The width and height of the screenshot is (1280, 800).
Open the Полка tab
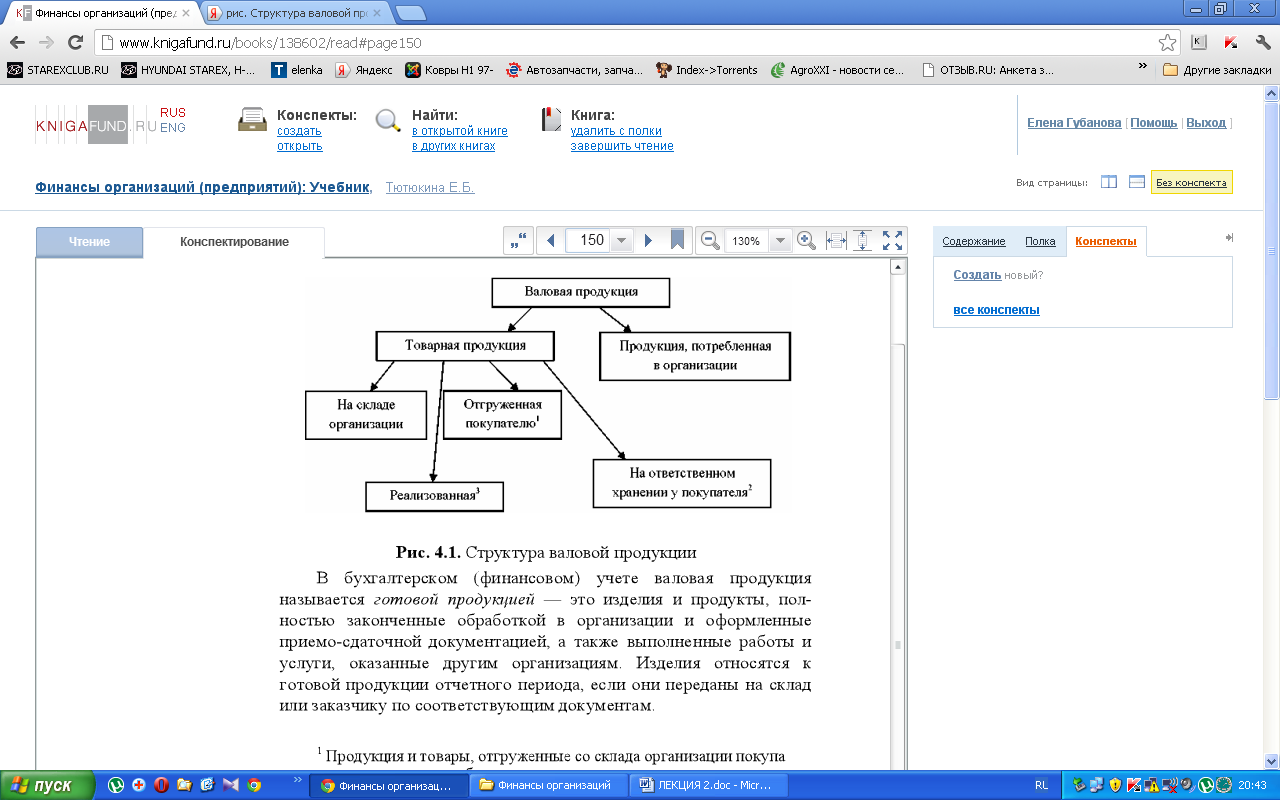tap(1040, 241)
